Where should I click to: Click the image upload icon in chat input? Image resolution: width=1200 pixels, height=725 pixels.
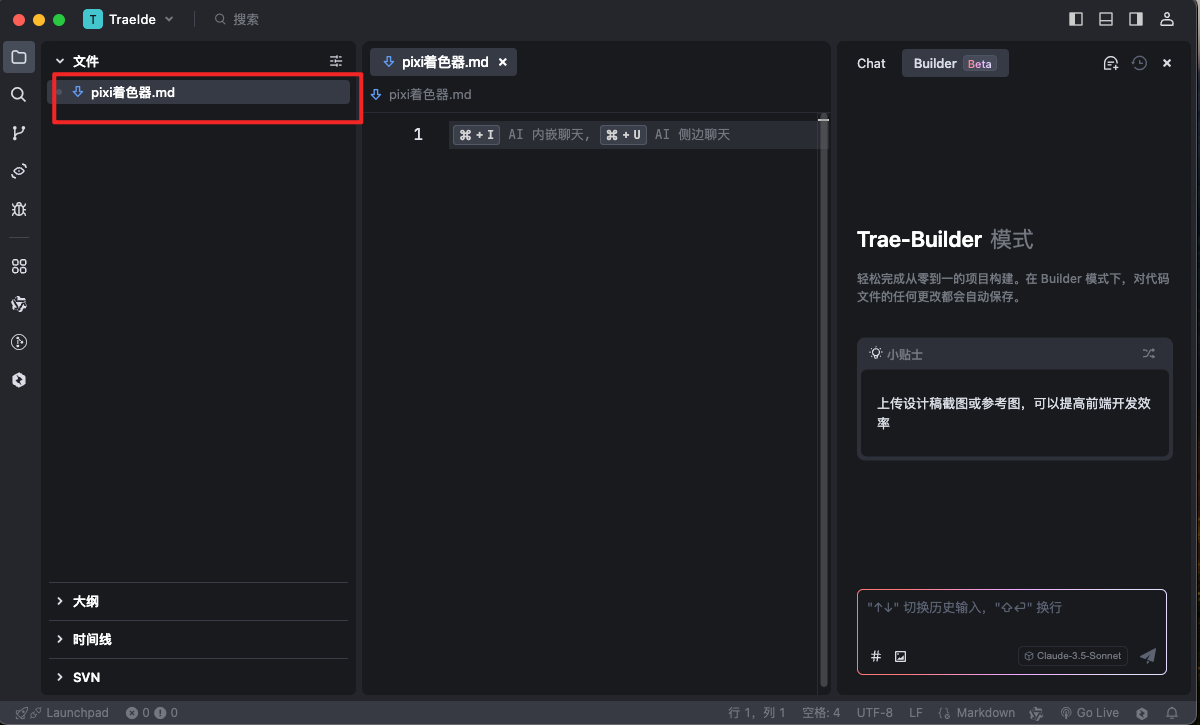coord(900,656)
